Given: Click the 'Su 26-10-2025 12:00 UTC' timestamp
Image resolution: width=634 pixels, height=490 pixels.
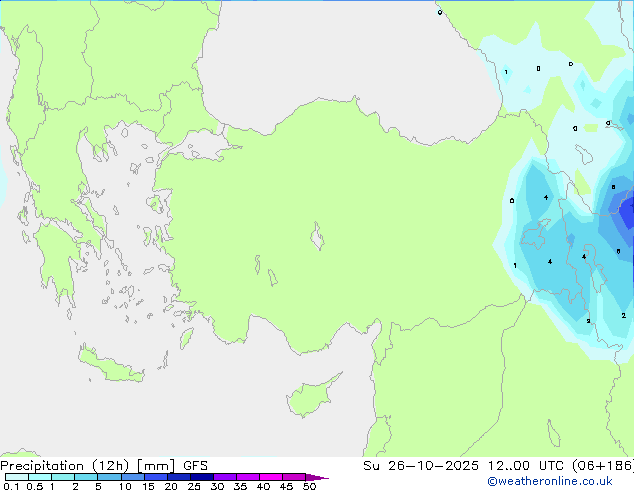Looking at the screenshot, I should [464, 466].
